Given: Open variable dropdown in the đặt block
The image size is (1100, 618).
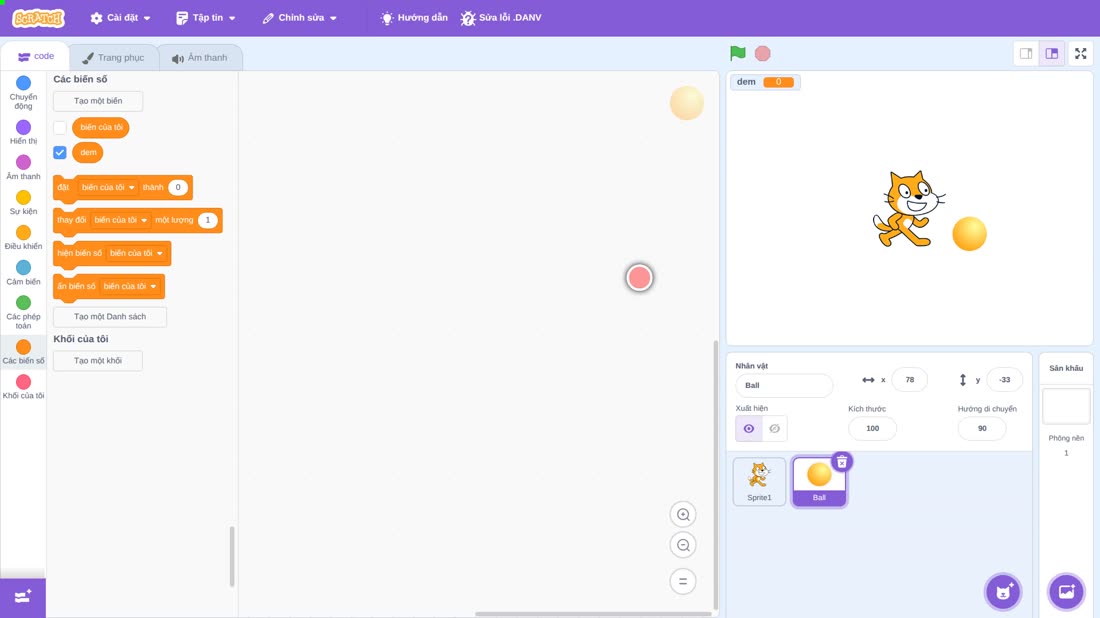Looking at the screenshot, I should [x=108, y=187].
